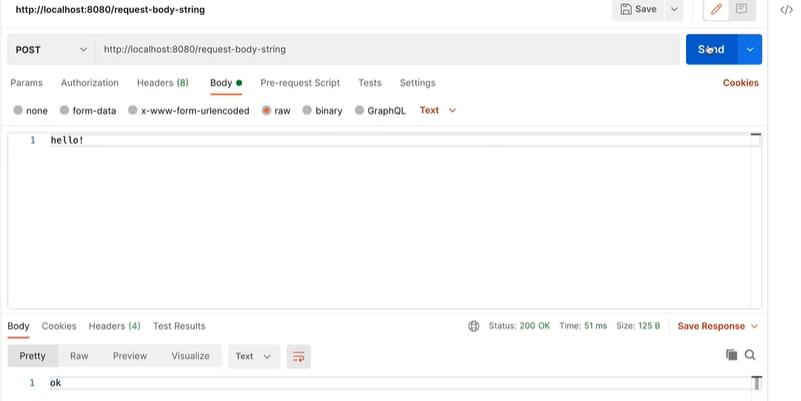Open the Save options arrow

click(674, 9)
